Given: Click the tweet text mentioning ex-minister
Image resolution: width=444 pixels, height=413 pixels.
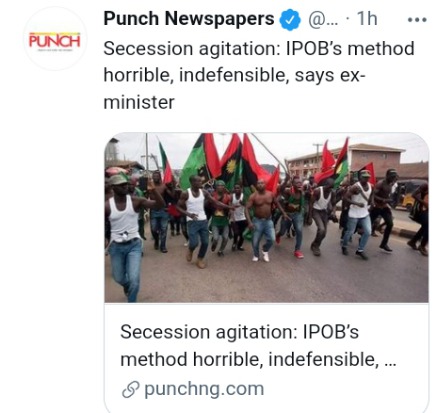Looking at the screenshot, I should (x=259, y=75).
